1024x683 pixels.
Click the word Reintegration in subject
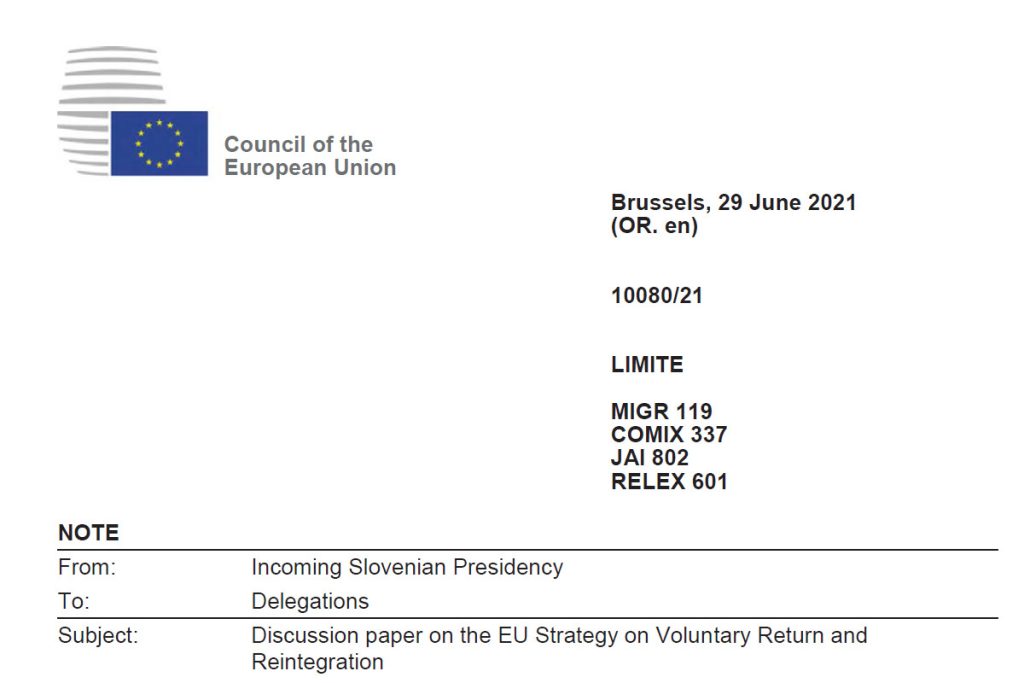[317, 662]
